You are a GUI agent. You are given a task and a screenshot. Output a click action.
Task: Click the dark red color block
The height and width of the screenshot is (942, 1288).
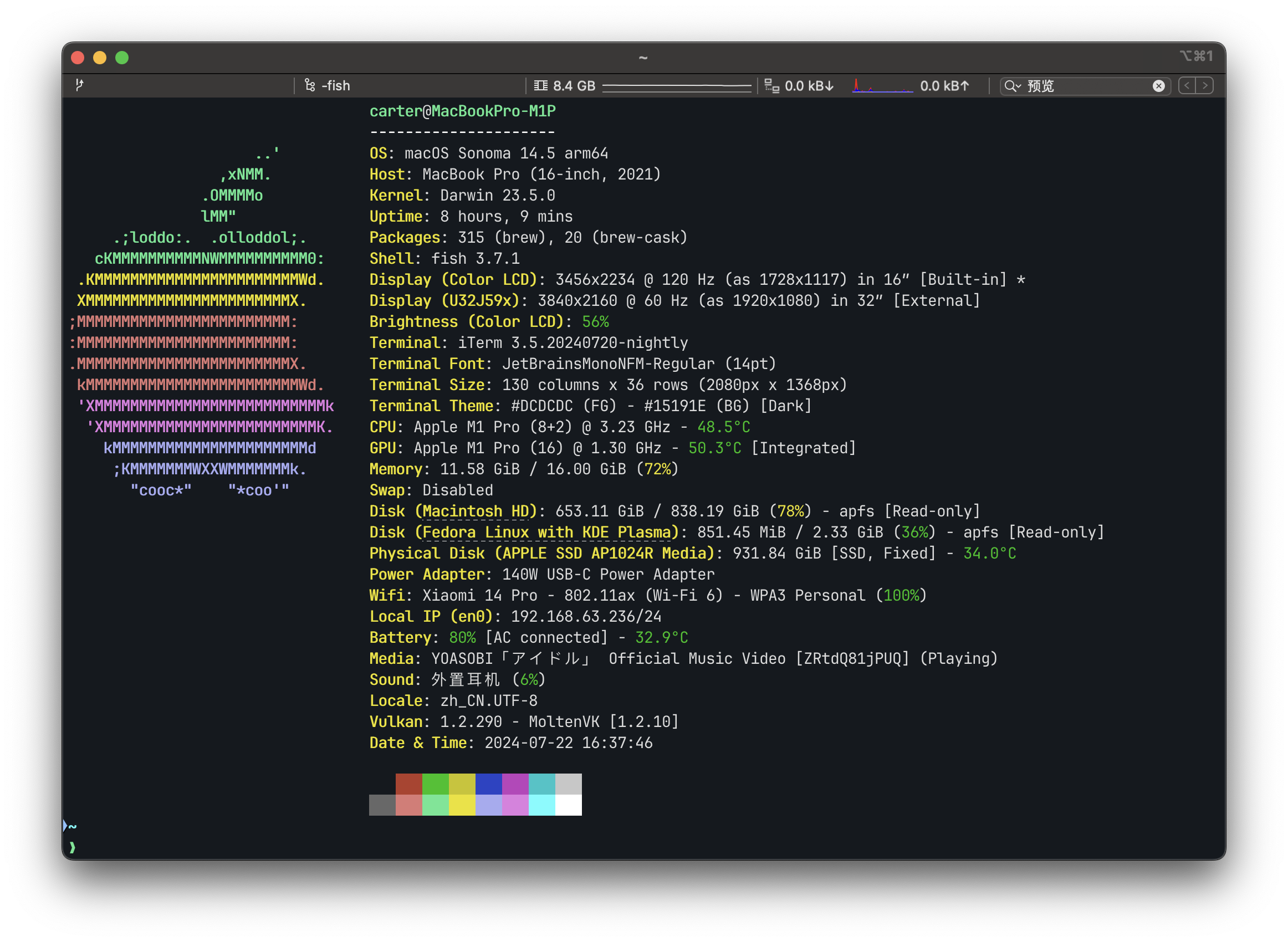pos(409,785)
